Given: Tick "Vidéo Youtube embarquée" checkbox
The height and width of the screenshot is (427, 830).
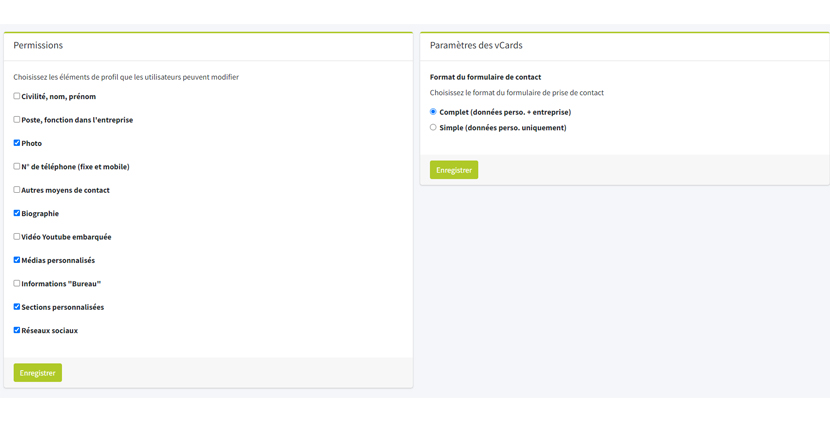Looking at the screenshot, I should pyautogui.click(x=17, y=237).
